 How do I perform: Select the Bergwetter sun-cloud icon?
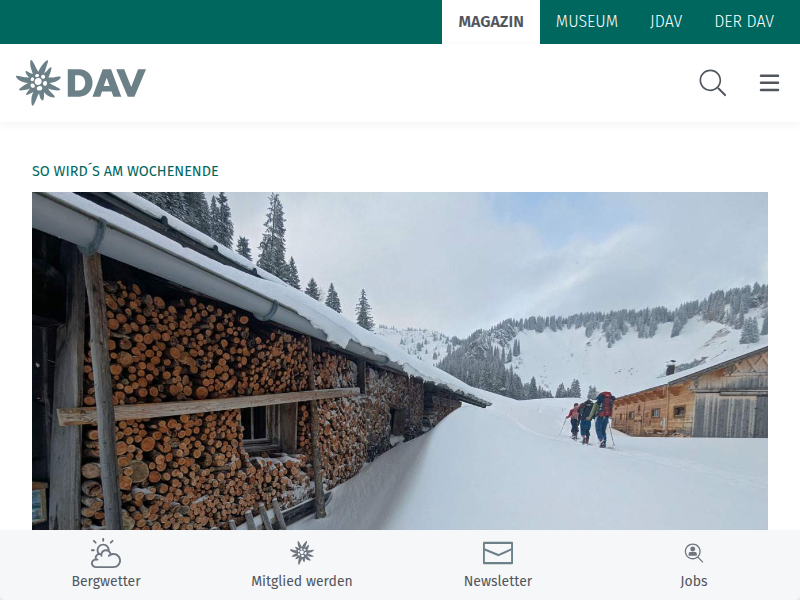106,553
